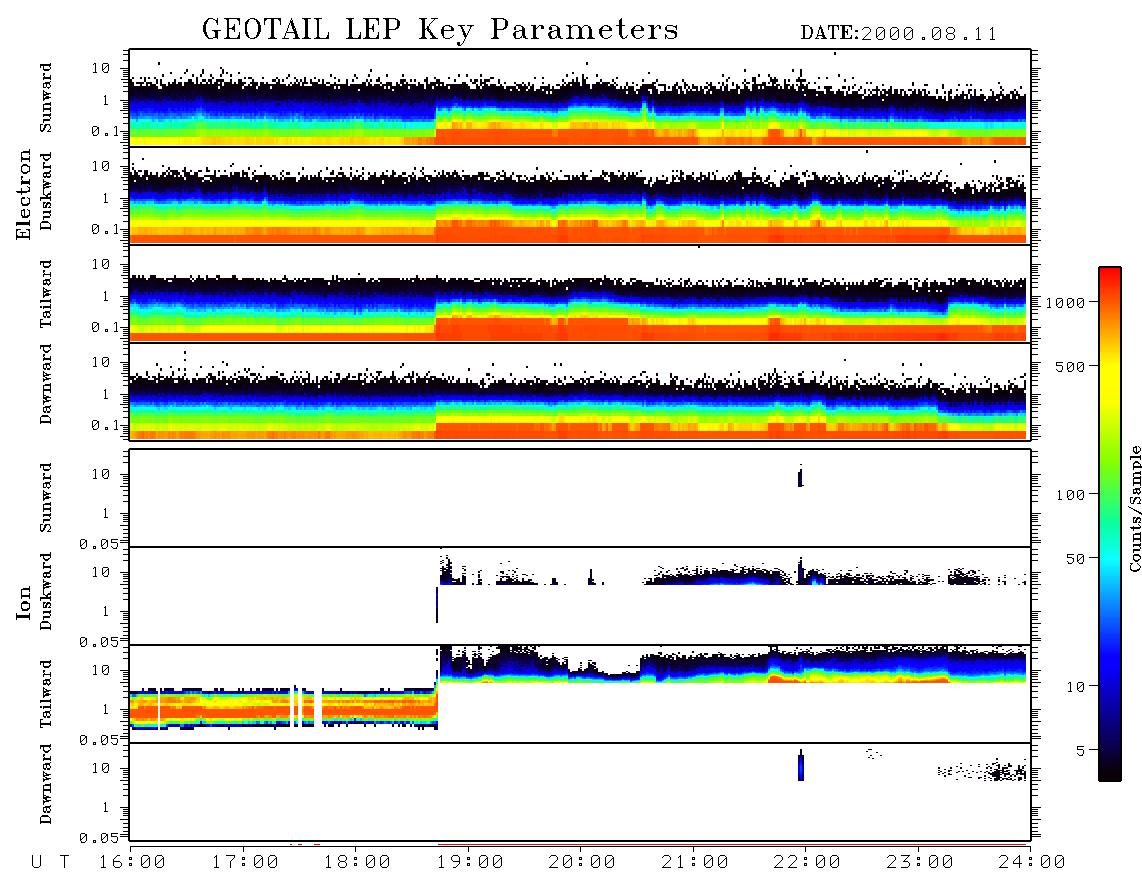This screenshot has height=880, width=1142.
Task: Click the blue spike in Ion Dawnward panel
Action: coord(801,766)
